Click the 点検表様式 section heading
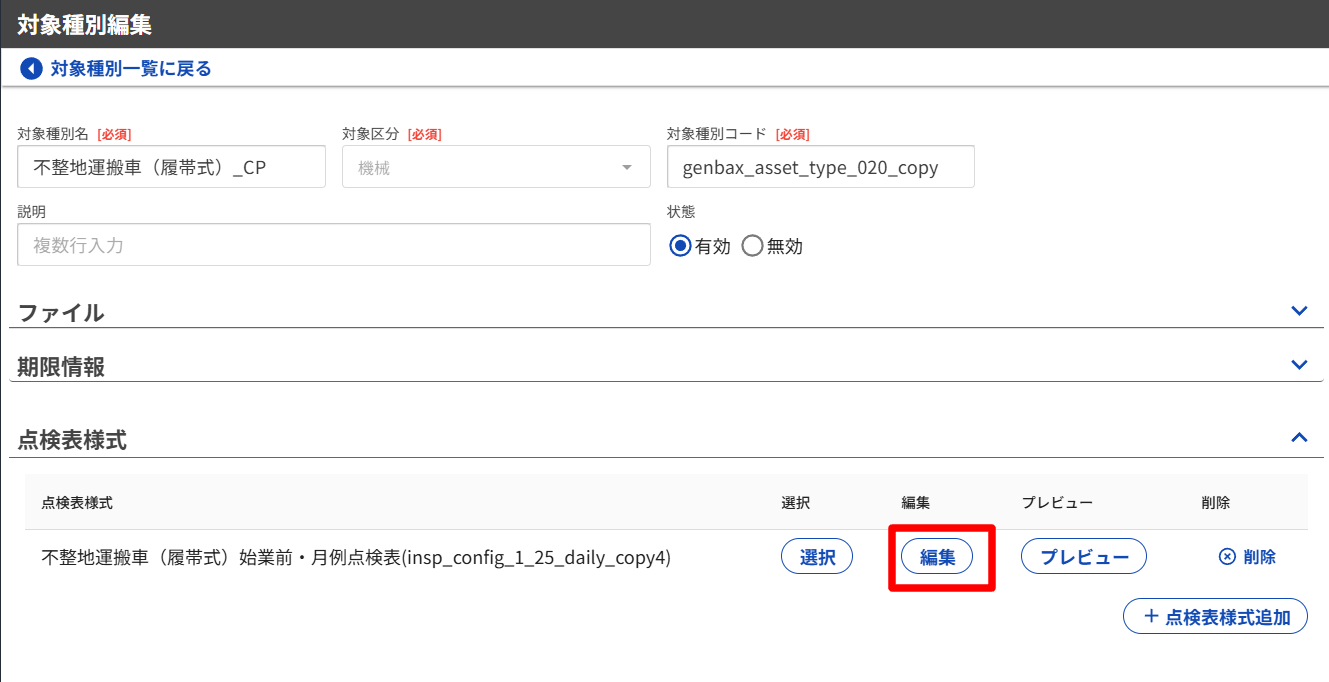 (72, 440)
